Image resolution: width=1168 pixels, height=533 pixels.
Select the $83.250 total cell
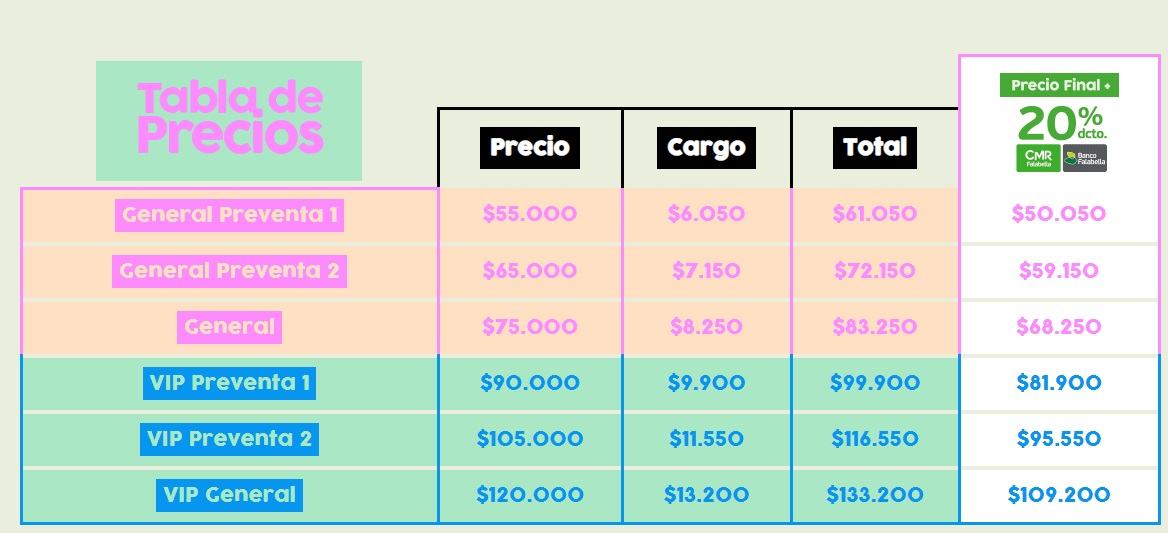click(x=875, y=326)
